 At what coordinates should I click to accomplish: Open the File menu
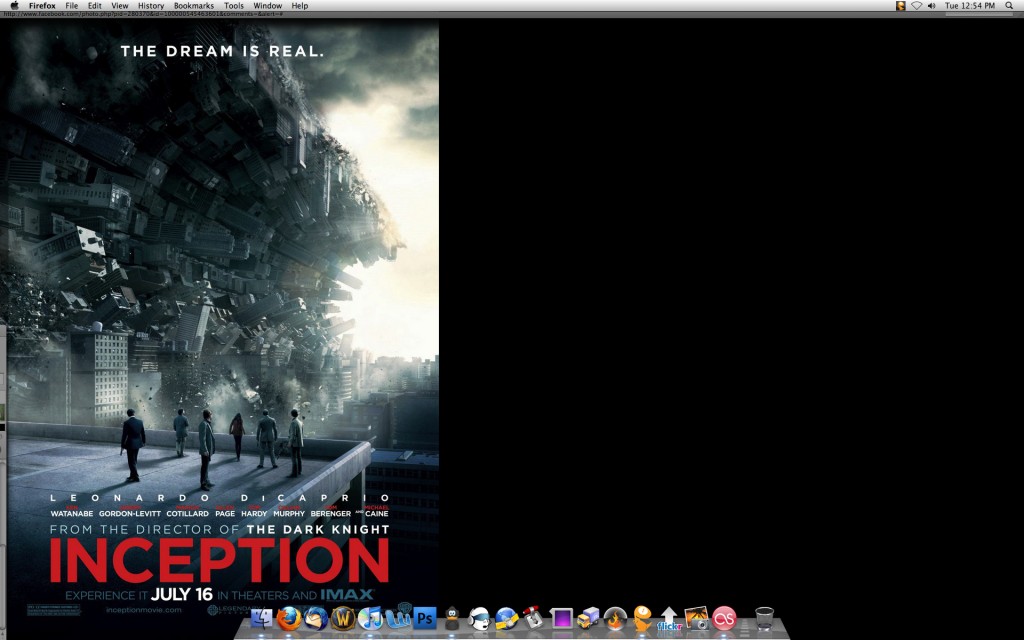click(x=72, y=5)
